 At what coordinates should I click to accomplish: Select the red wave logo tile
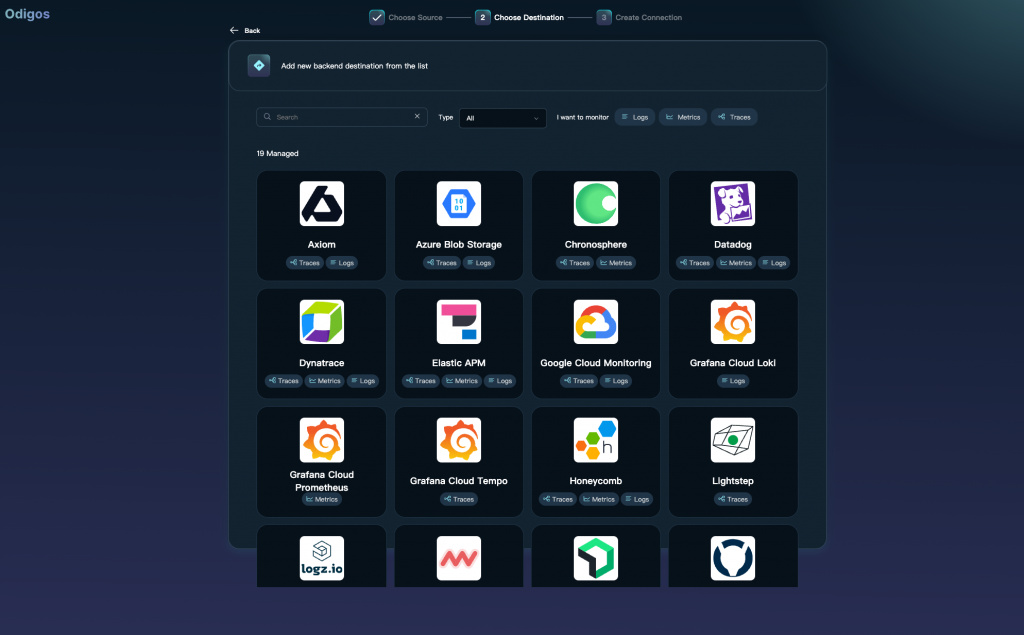tap(458, 559)
